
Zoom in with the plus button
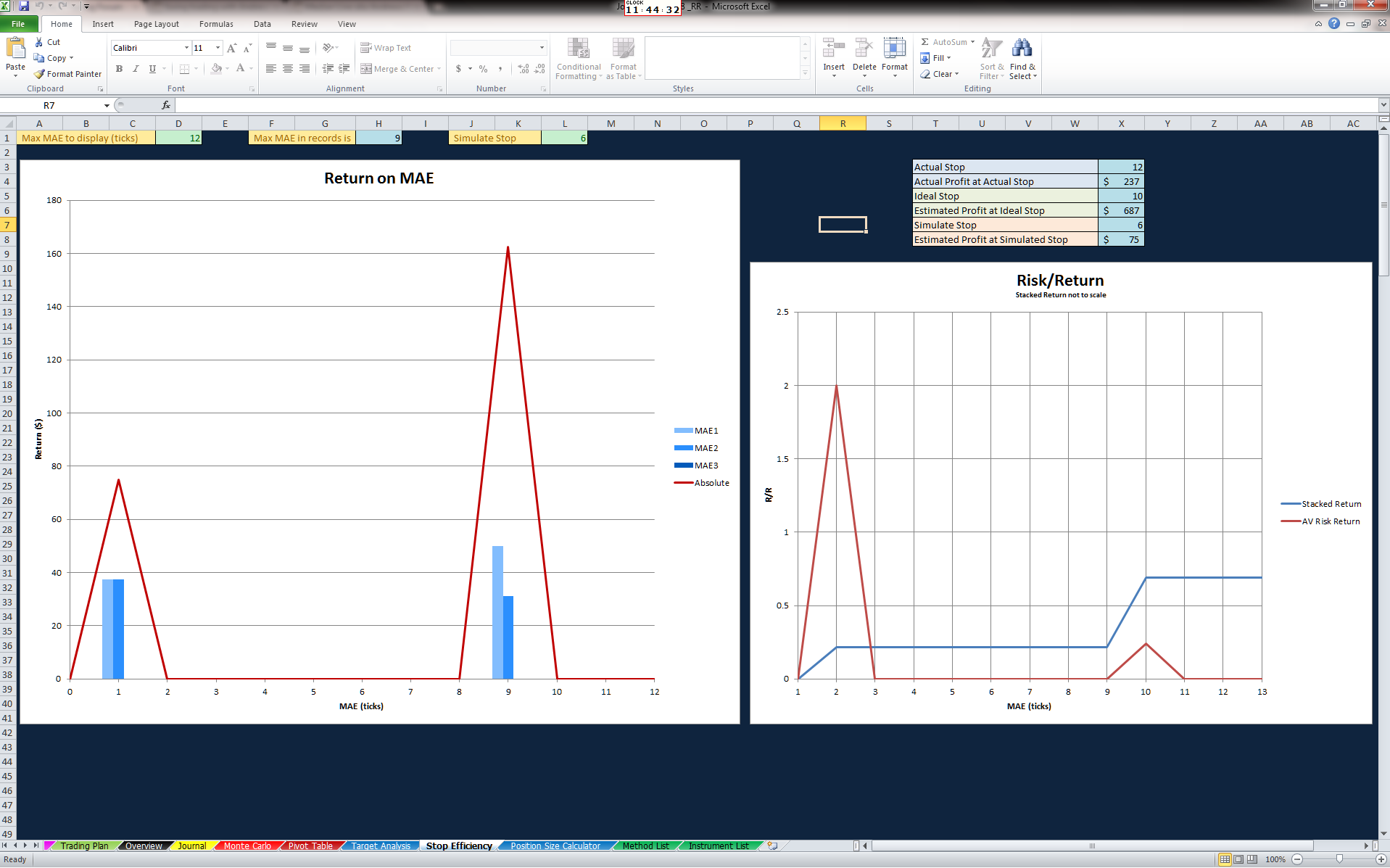pyautogui.click(x=1381, y=859)
